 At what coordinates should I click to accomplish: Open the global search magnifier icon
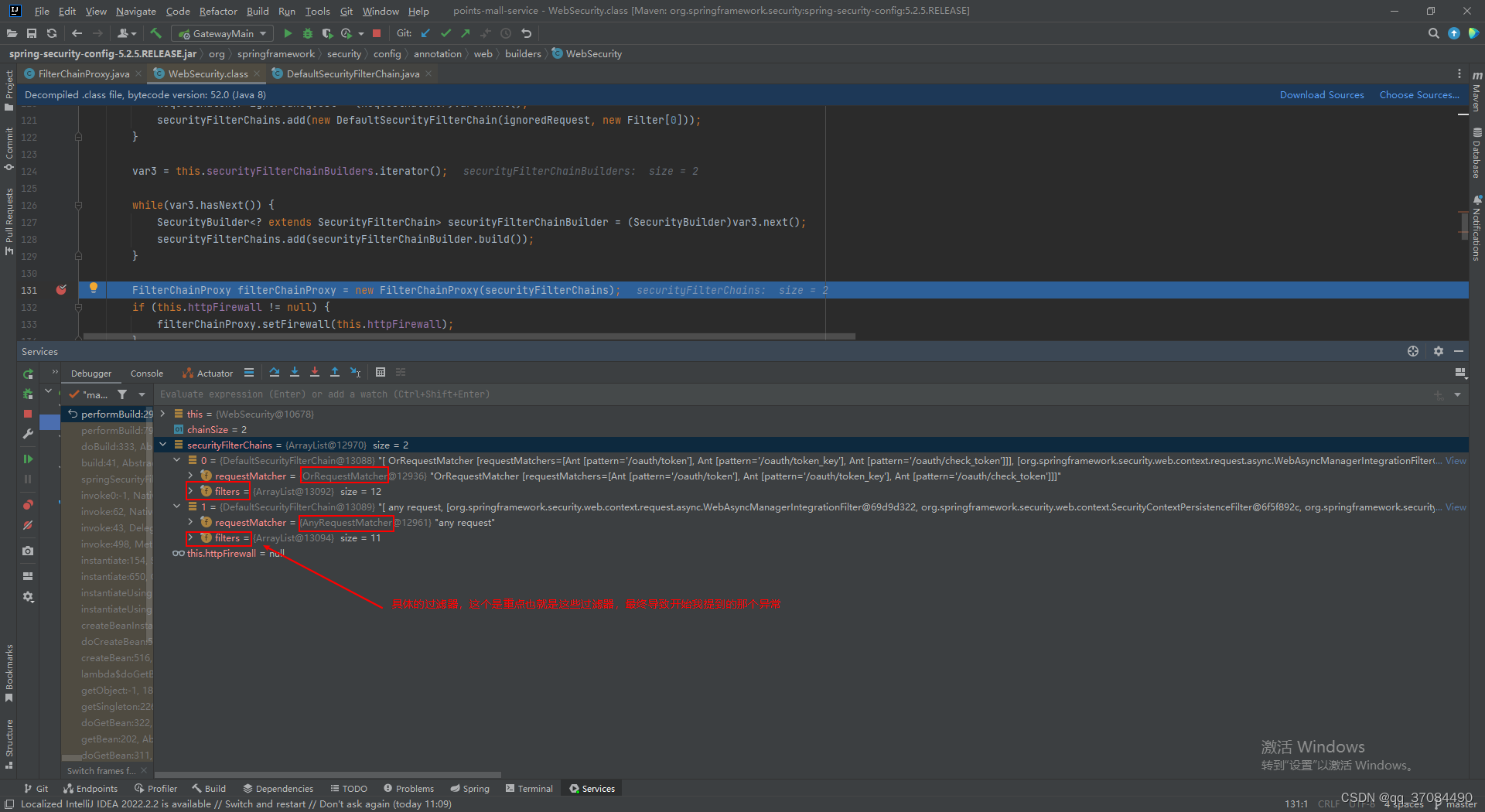point(1433,33)
